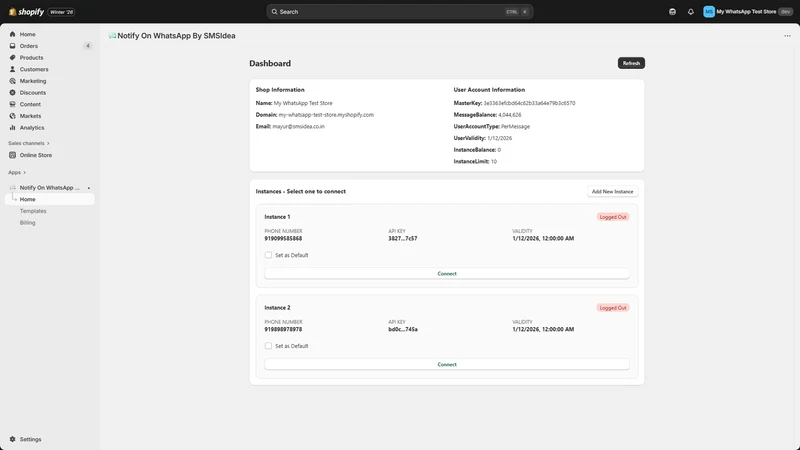This screenshot has width=800, height=450.
Task: Click the UserValidity date 1/12/2026
Action: pos(499,138)
